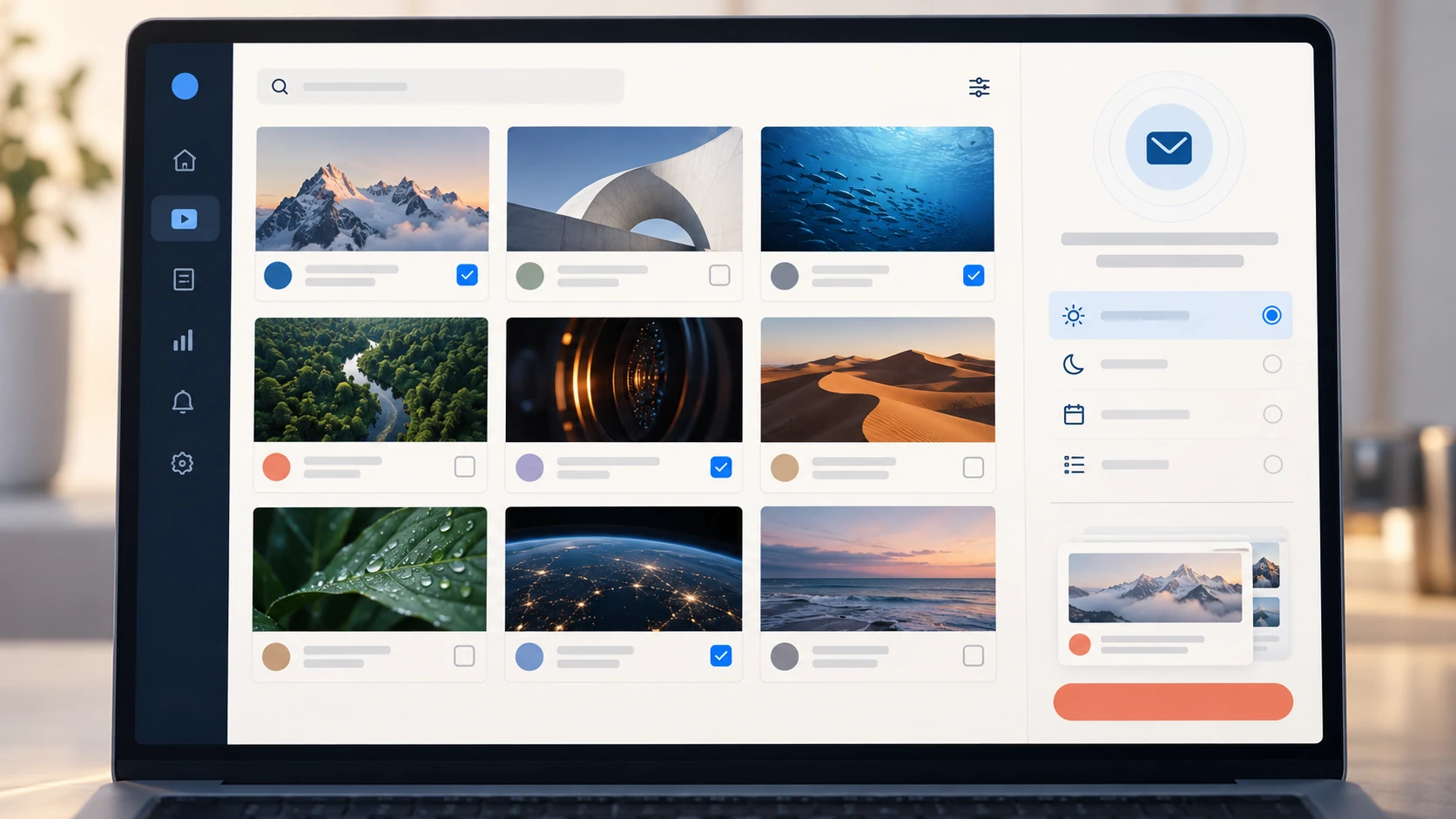Image resolution: width=1456 pixels, height=819 pixels.
Task: Click the sun icon in options list
Action: pyautogui.click(x=1074, y=315)
